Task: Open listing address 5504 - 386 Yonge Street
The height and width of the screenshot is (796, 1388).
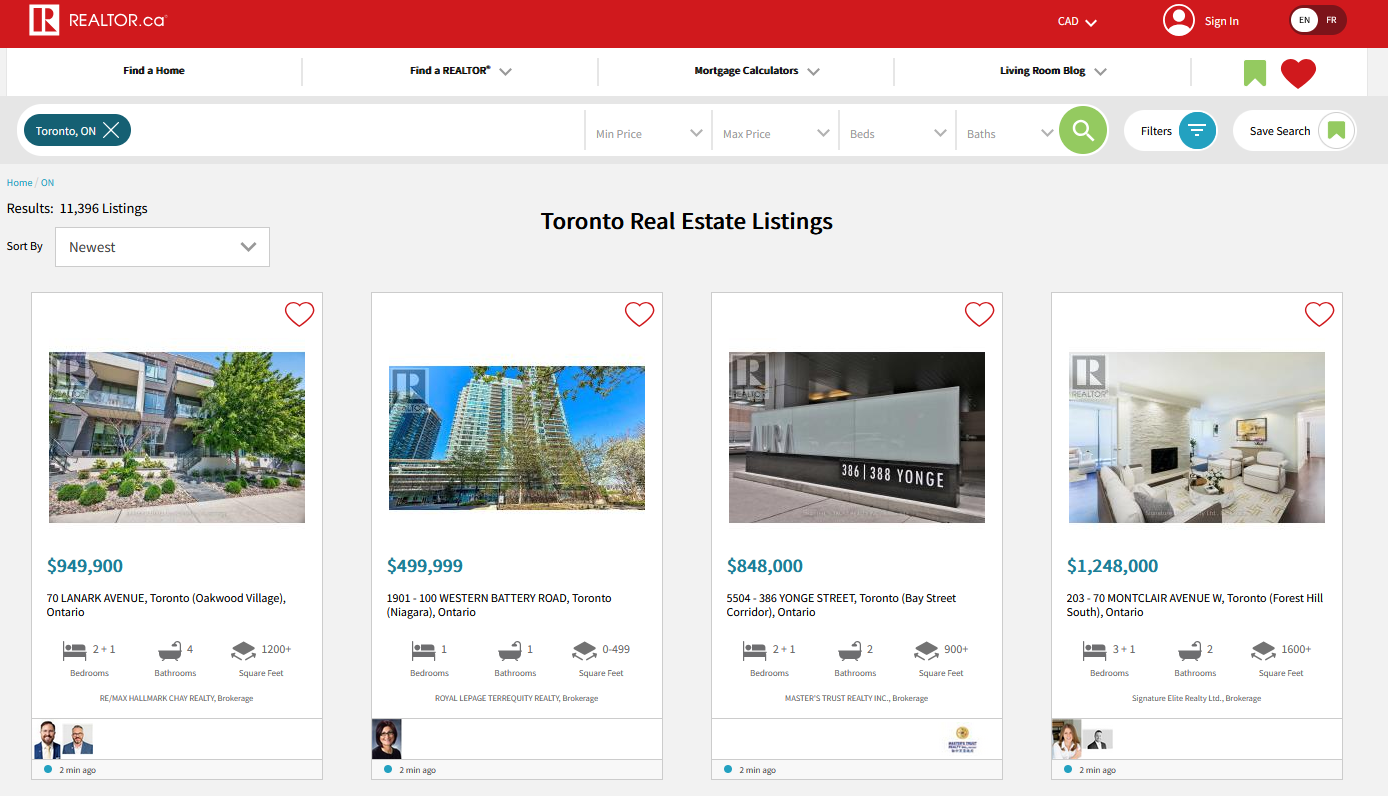Action: 841,605
